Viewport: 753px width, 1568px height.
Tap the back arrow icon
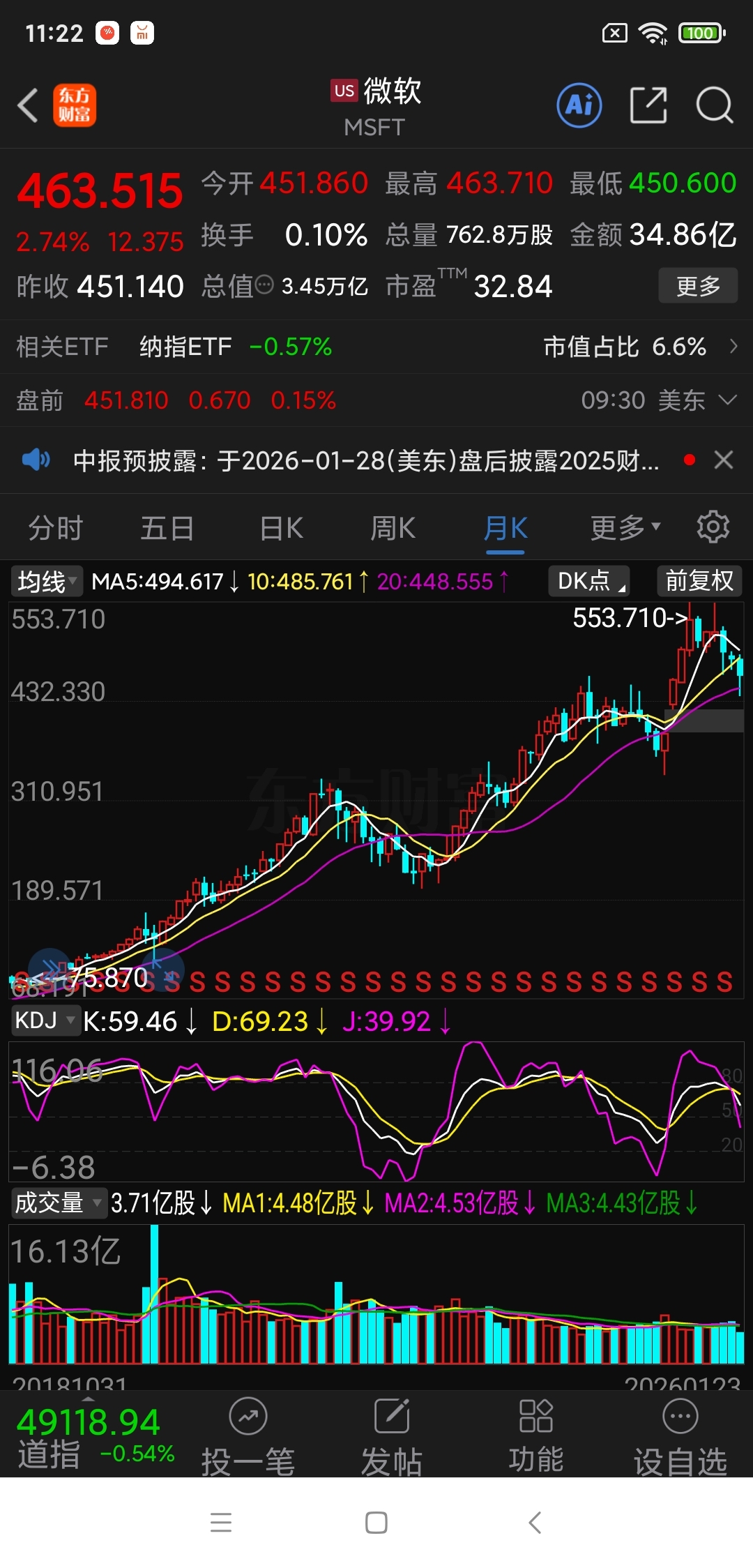point(28,105)
